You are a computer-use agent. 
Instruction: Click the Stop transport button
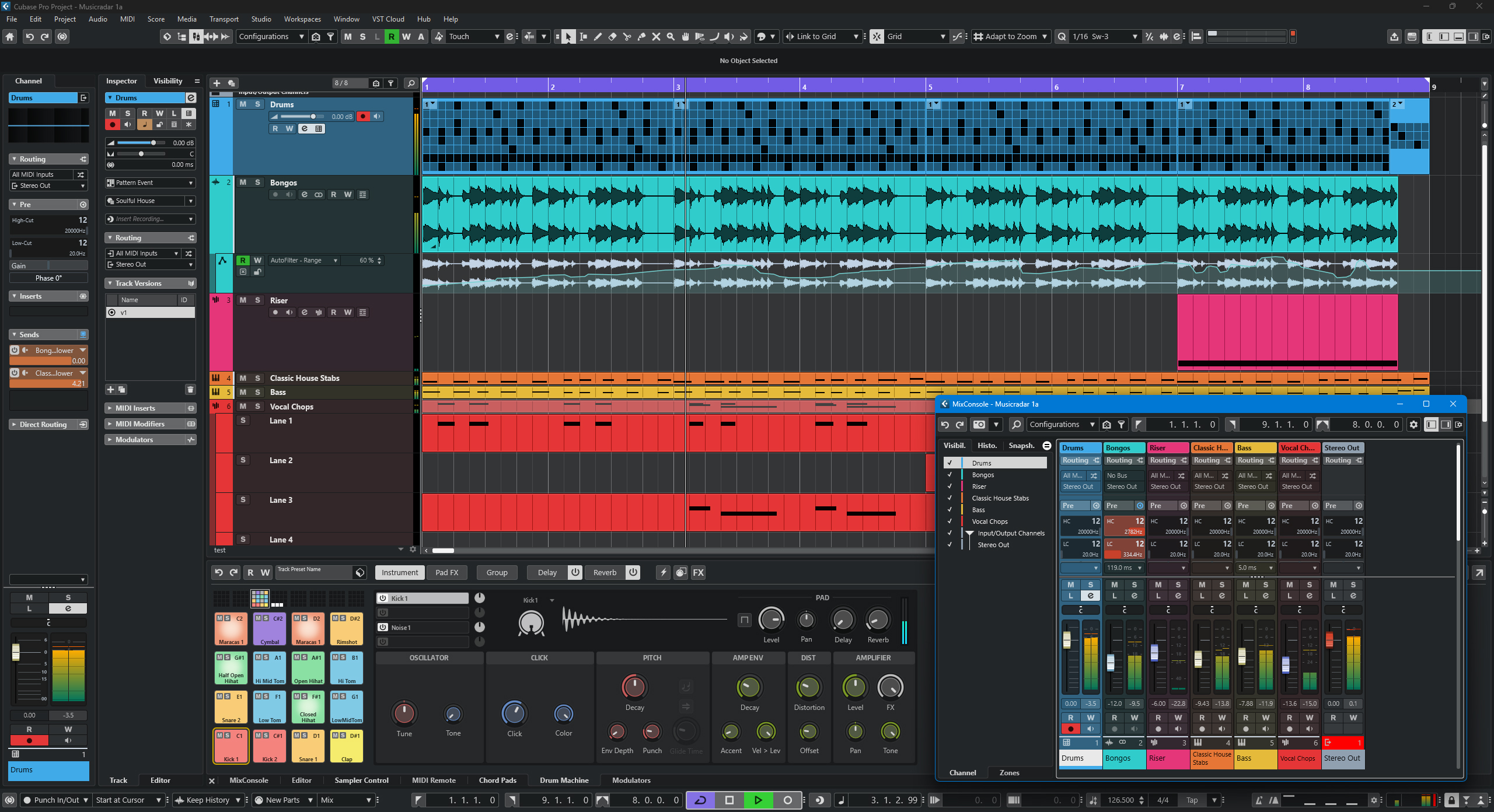(729, 800)
